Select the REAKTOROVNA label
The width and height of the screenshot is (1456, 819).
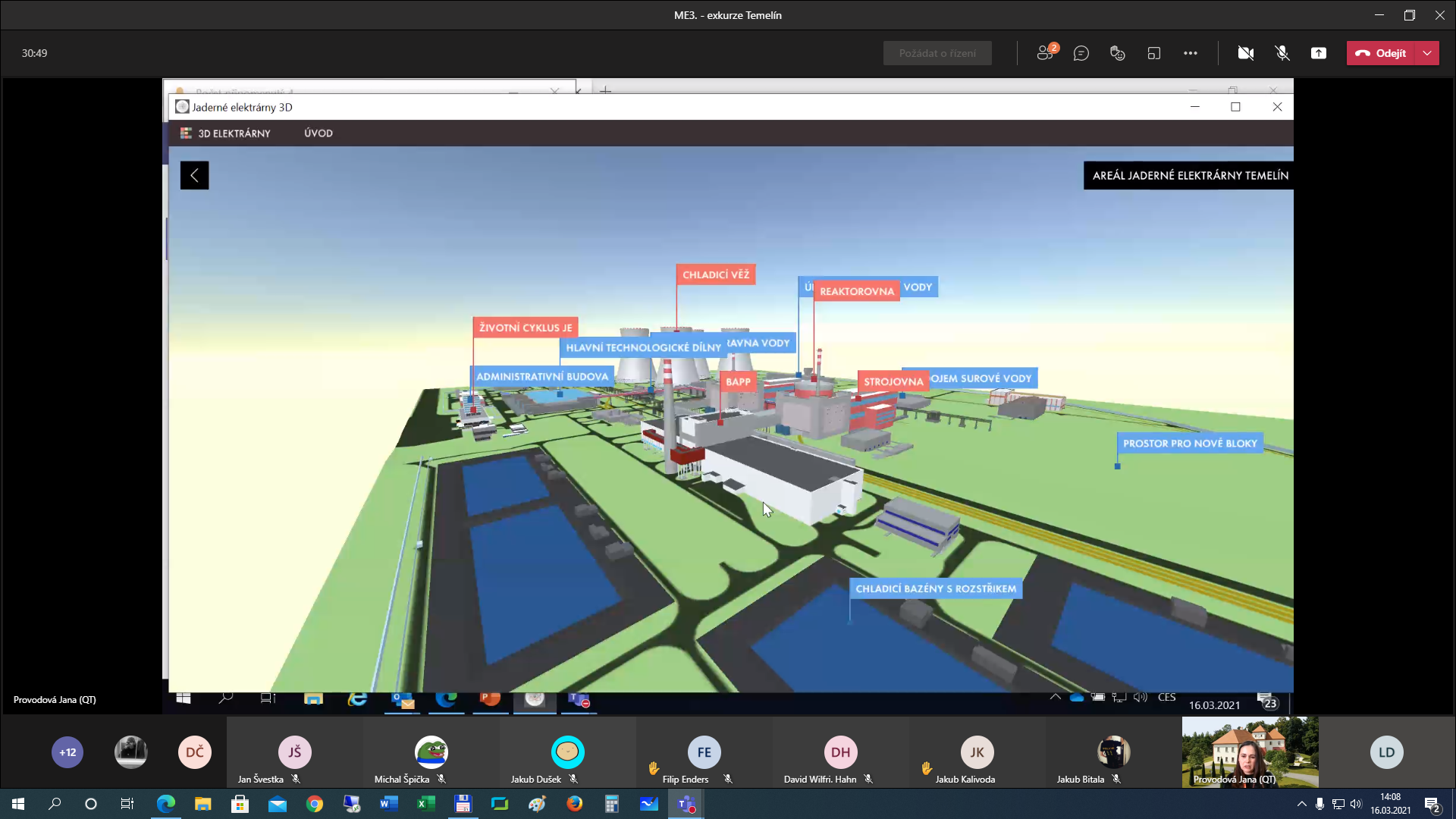[x=857, y=291]
